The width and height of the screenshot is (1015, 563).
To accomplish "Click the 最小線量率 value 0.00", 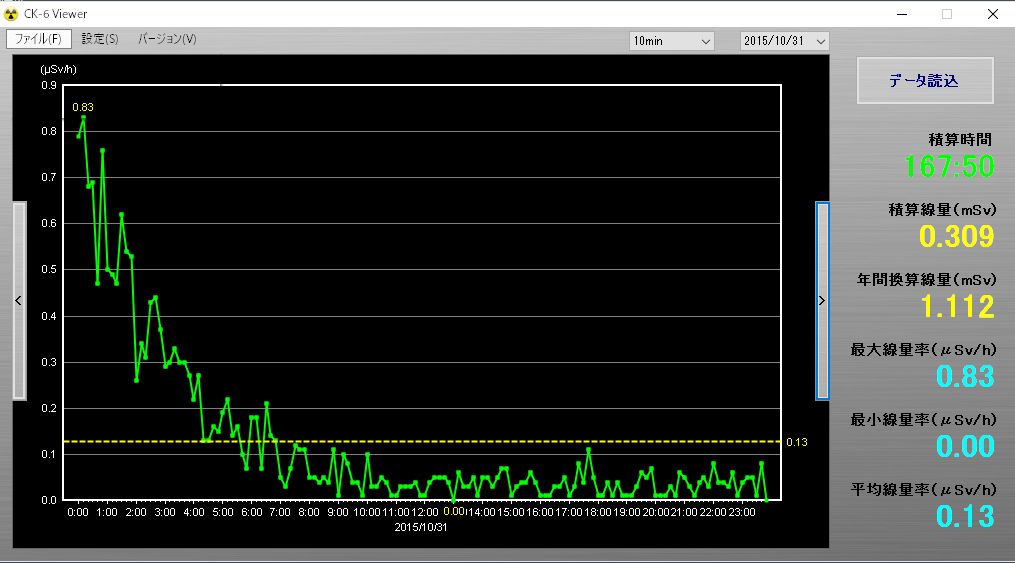I will click(x=965, y=446).
